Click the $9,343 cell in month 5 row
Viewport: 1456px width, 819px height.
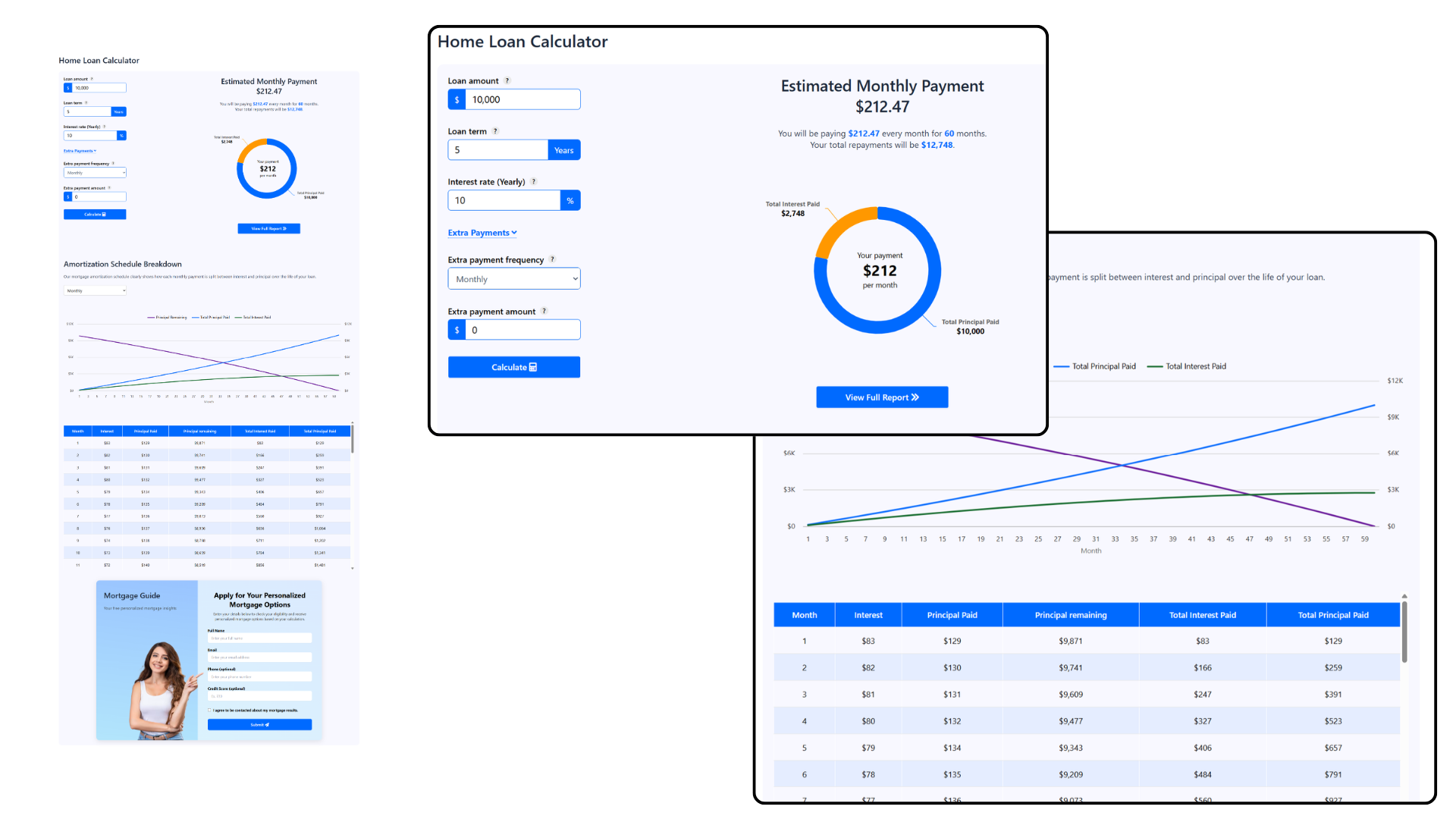pyautogui.click(x=1071, y=748)
